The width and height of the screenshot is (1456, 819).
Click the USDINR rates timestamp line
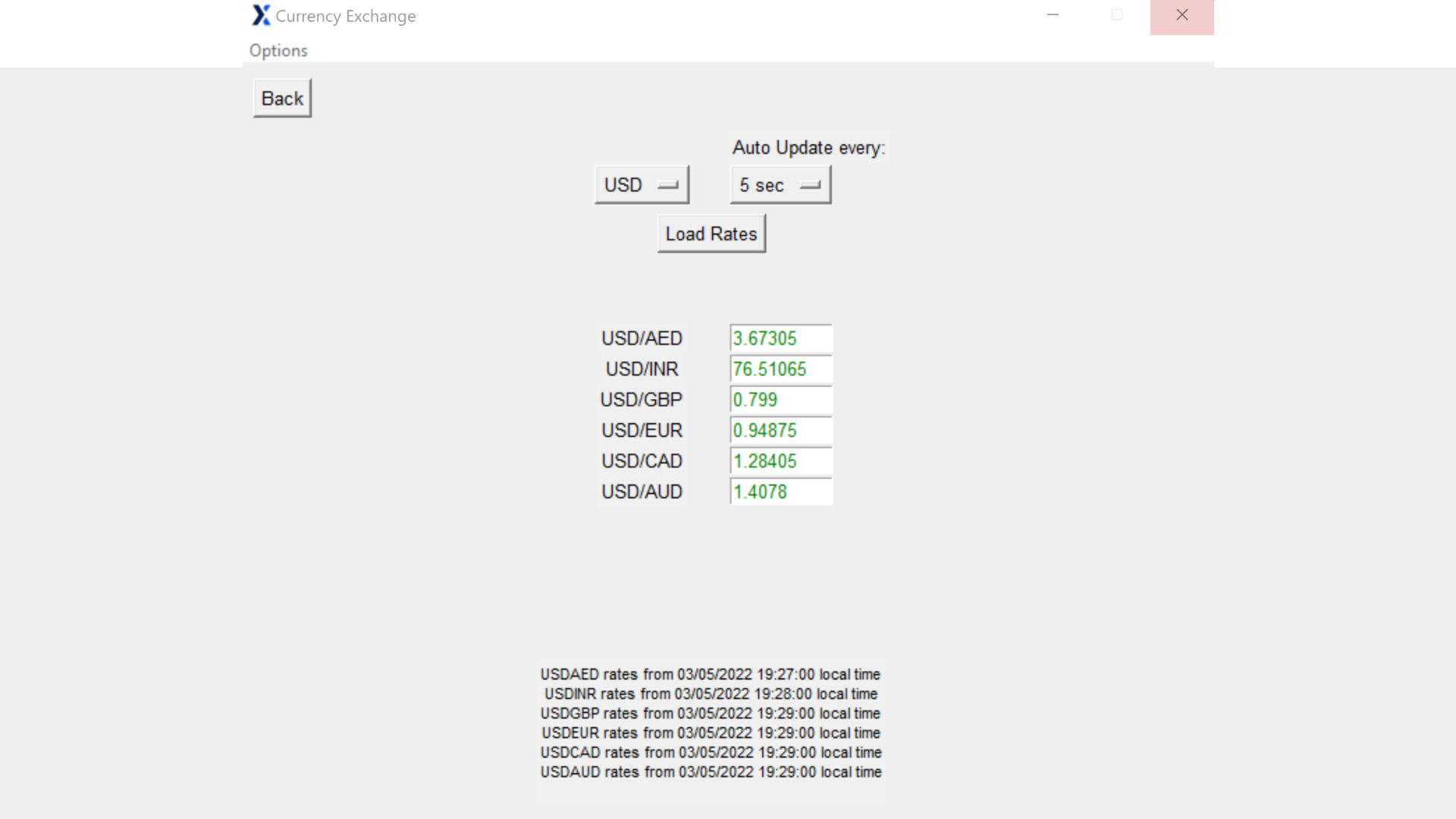(711, 694)
